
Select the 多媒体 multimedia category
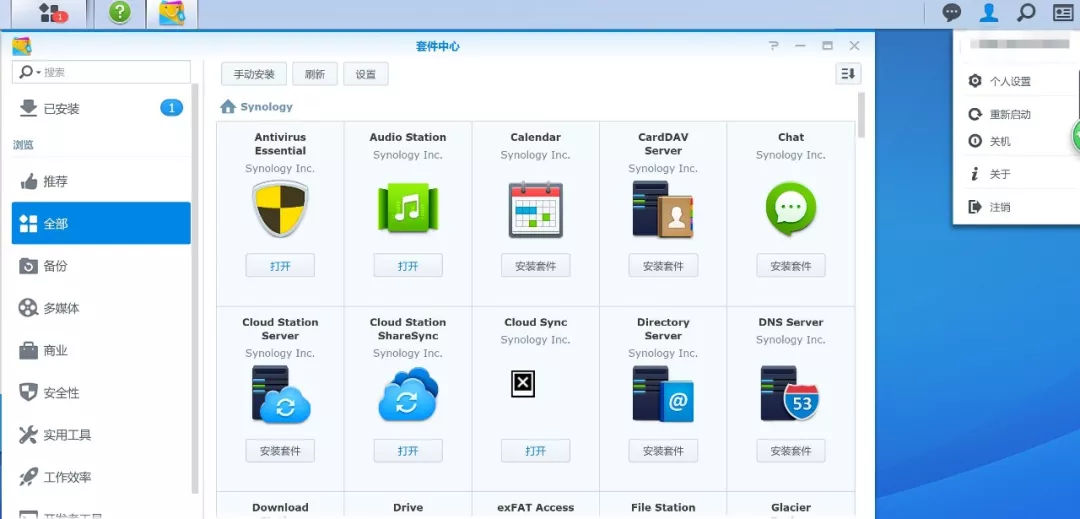(101, 308)
